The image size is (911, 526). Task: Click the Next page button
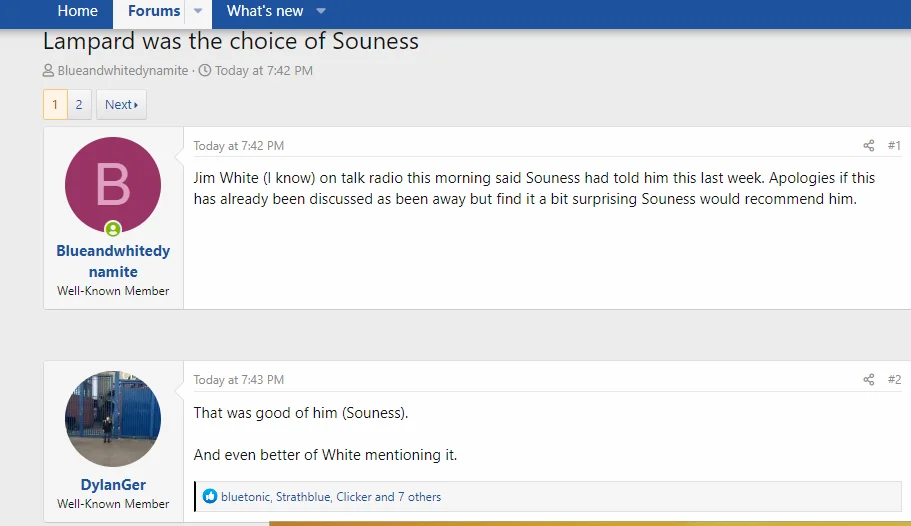pyautogui.click(x=121, y=104)
